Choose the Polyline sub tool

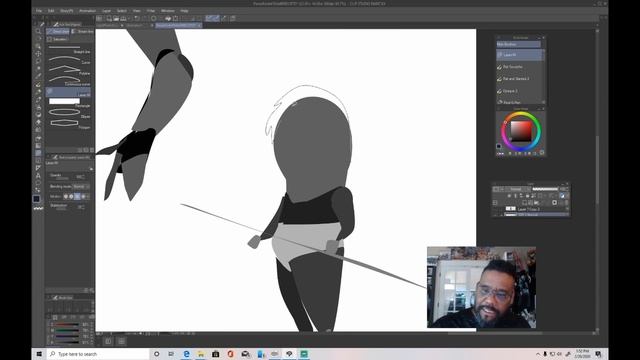(x=69, y=71)
